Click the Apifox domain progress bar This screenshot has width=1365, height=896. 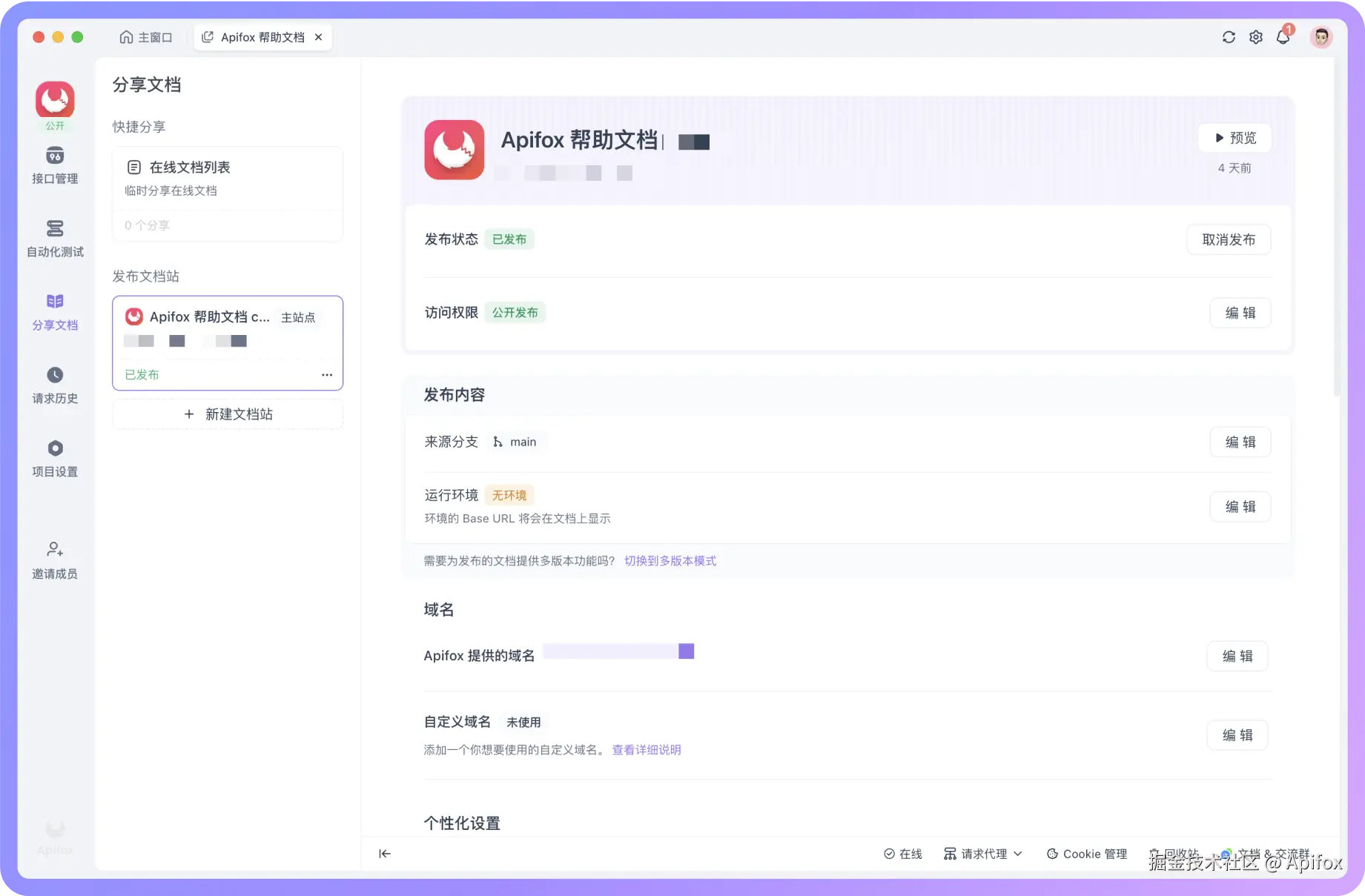[618, 651]
